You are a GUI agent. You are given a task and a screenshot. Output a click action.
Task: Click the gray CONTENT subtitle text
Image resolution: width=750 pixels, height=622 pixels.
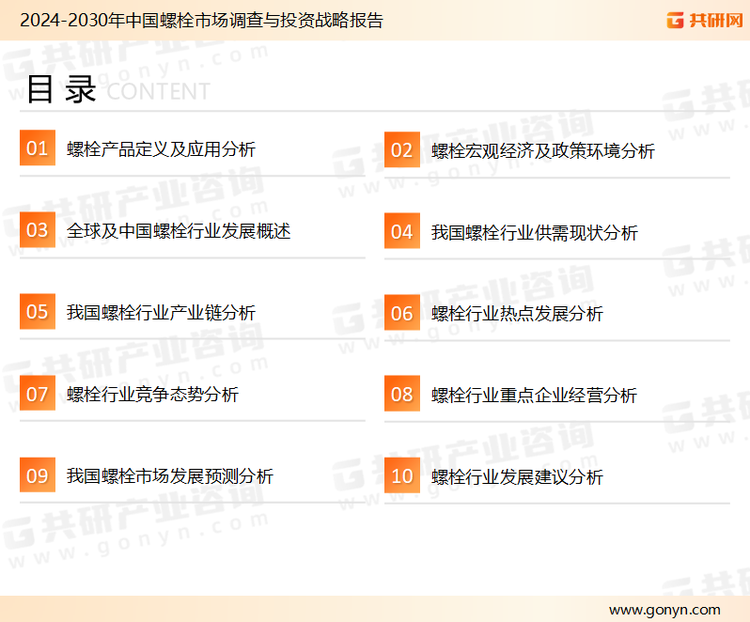point(158,91)
